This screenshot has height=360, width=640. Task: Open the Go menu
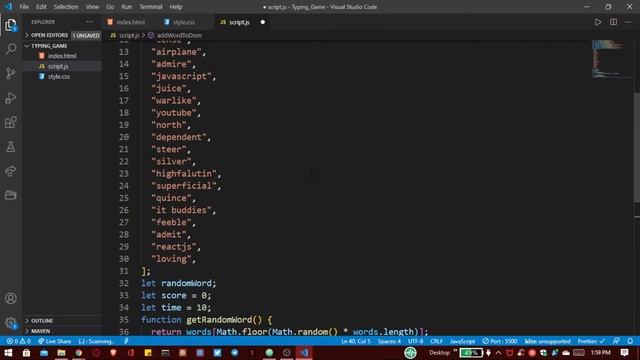[x=110, y=7]
